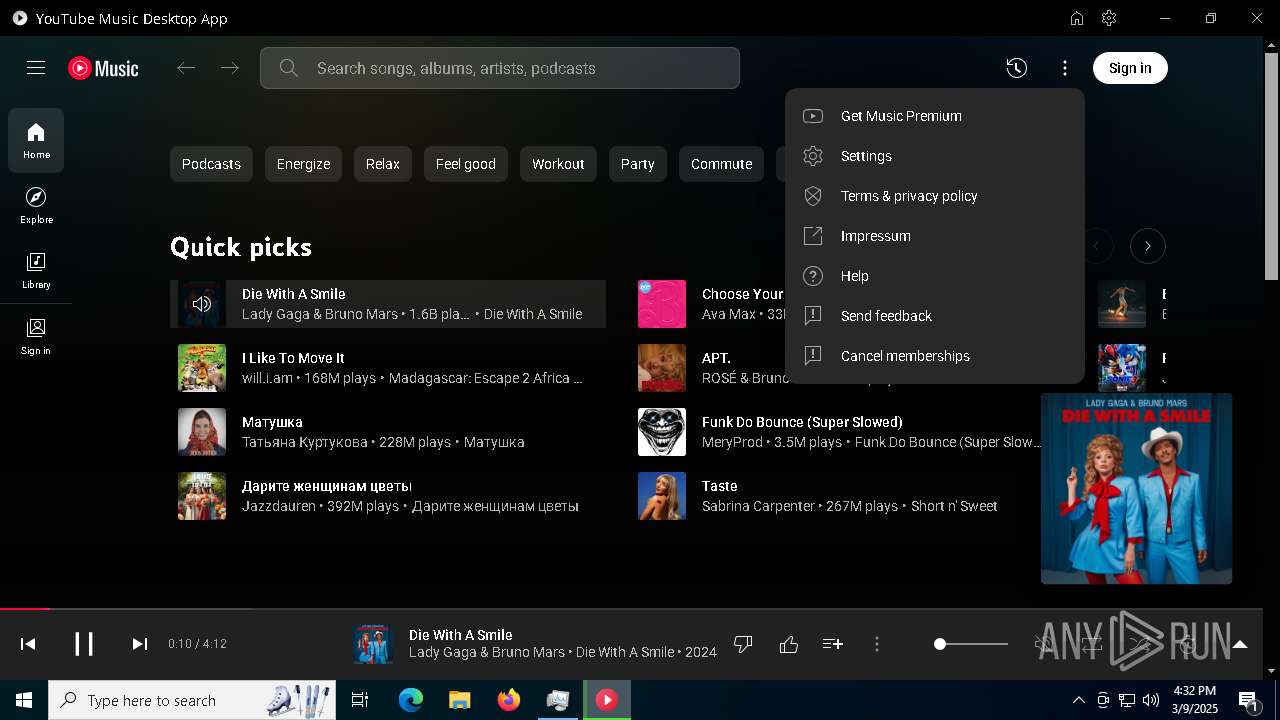Image resolution: width=1280 pixels, height=720 pixels.
Task: Select the Party chip
Action: tap(637, 164)
